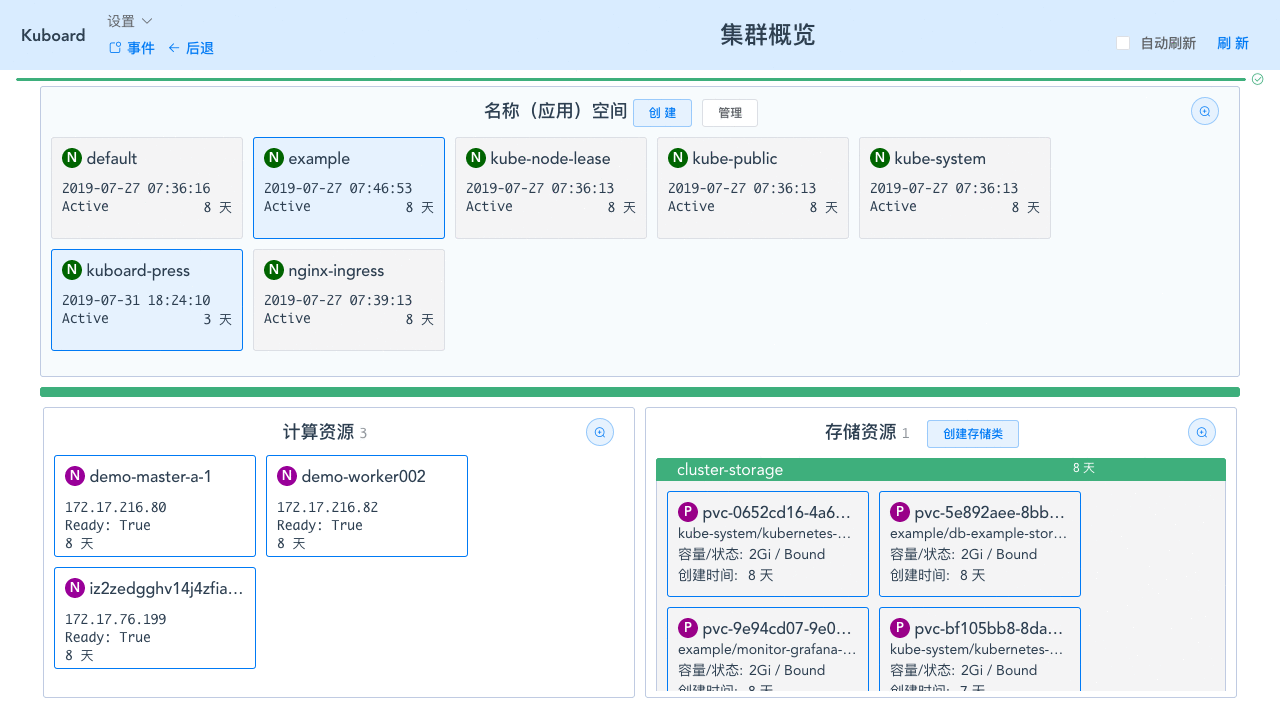The height and width of the screenshot is (720, 1280).
Task: Select the kuboard-press namespace card
Action: pyautogui.click(x=146, y=299)
